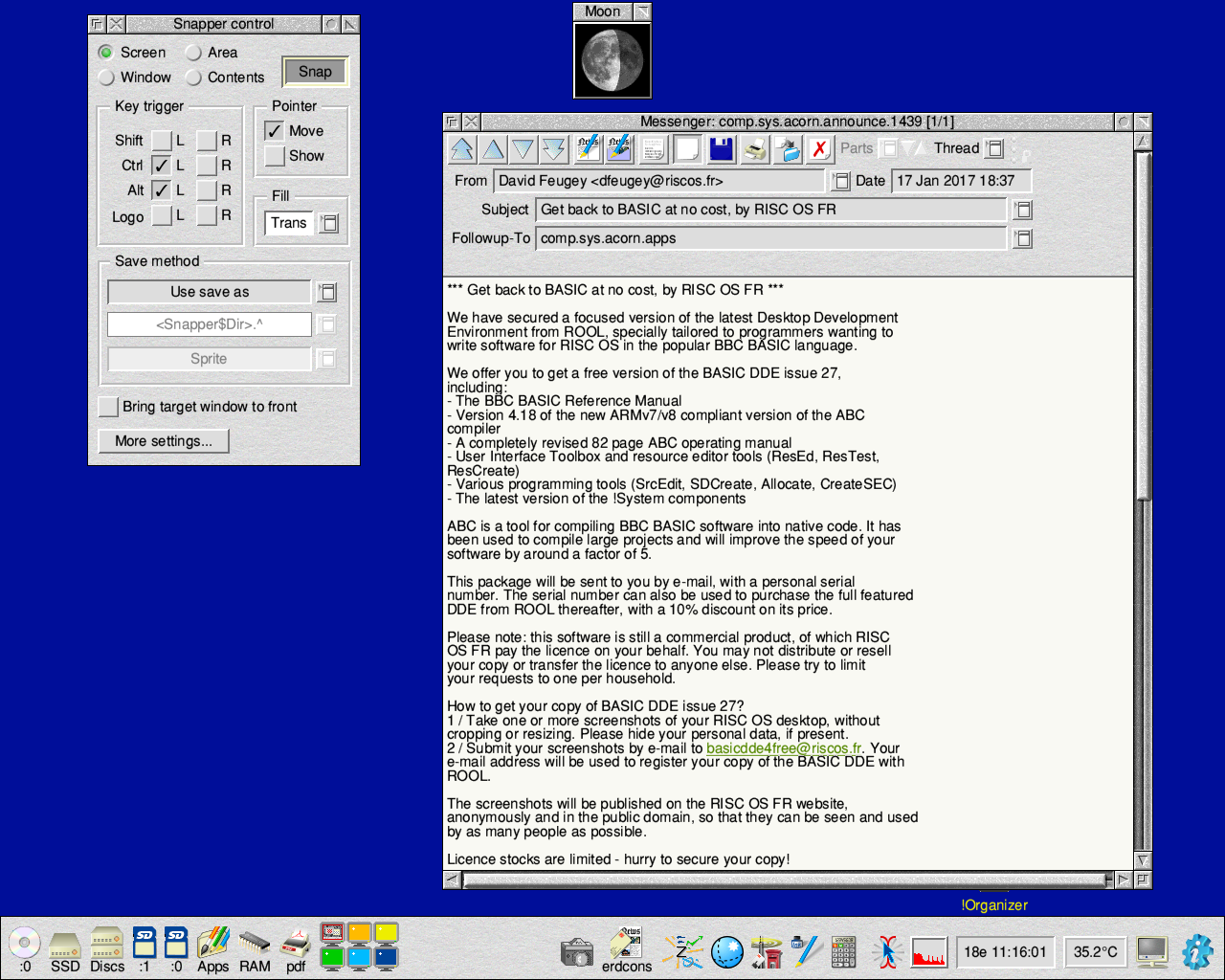Click the display monitor icon on iconbar
1225x980 pixels.
(1152, 951)
